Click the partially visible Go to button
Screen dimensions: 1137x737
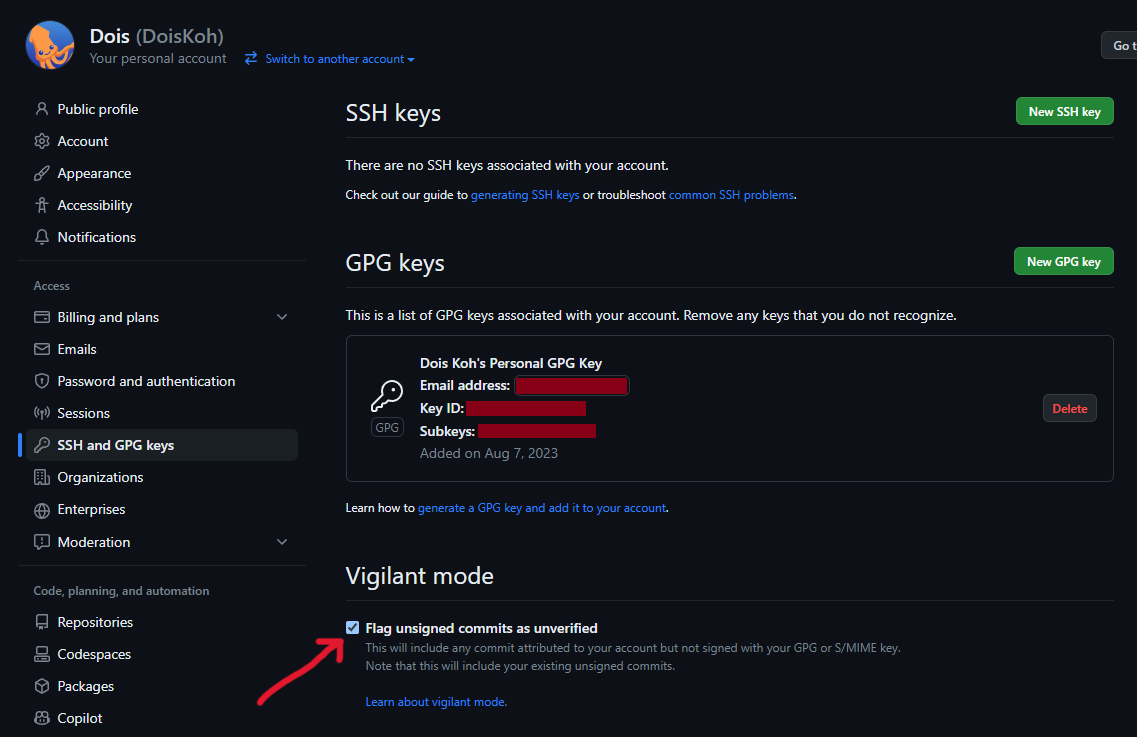pyautogui.click(x=1120, y=45)
